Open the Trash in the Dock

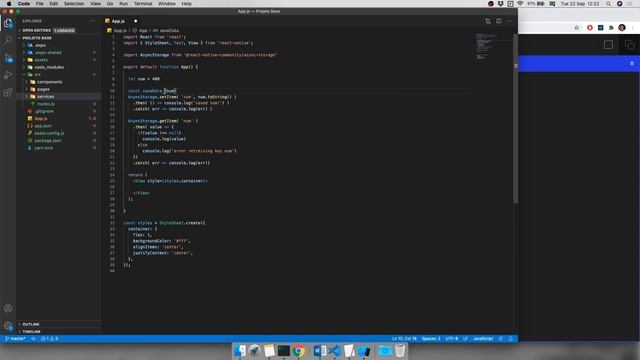400,351
